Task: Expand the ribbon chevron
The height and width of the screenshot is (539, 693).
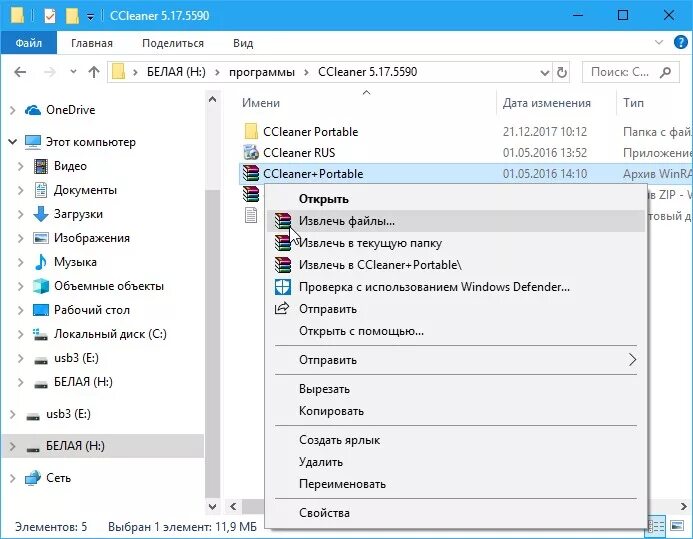Action: (659, 42)
